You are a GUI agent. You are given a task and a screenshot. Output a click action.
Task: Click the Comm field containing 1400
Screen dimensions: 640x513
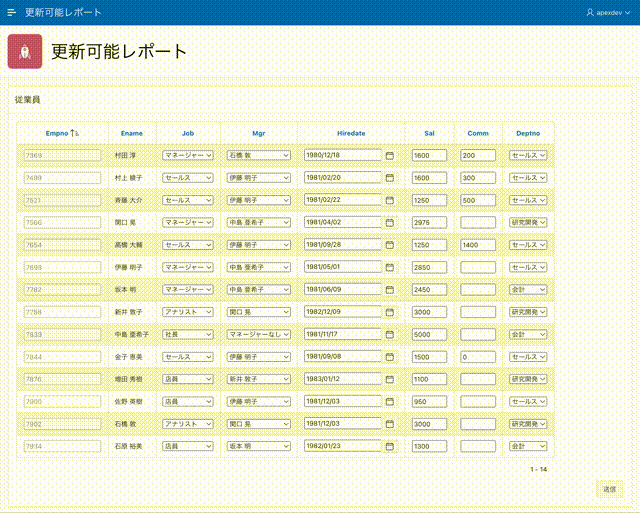(478, 245)
